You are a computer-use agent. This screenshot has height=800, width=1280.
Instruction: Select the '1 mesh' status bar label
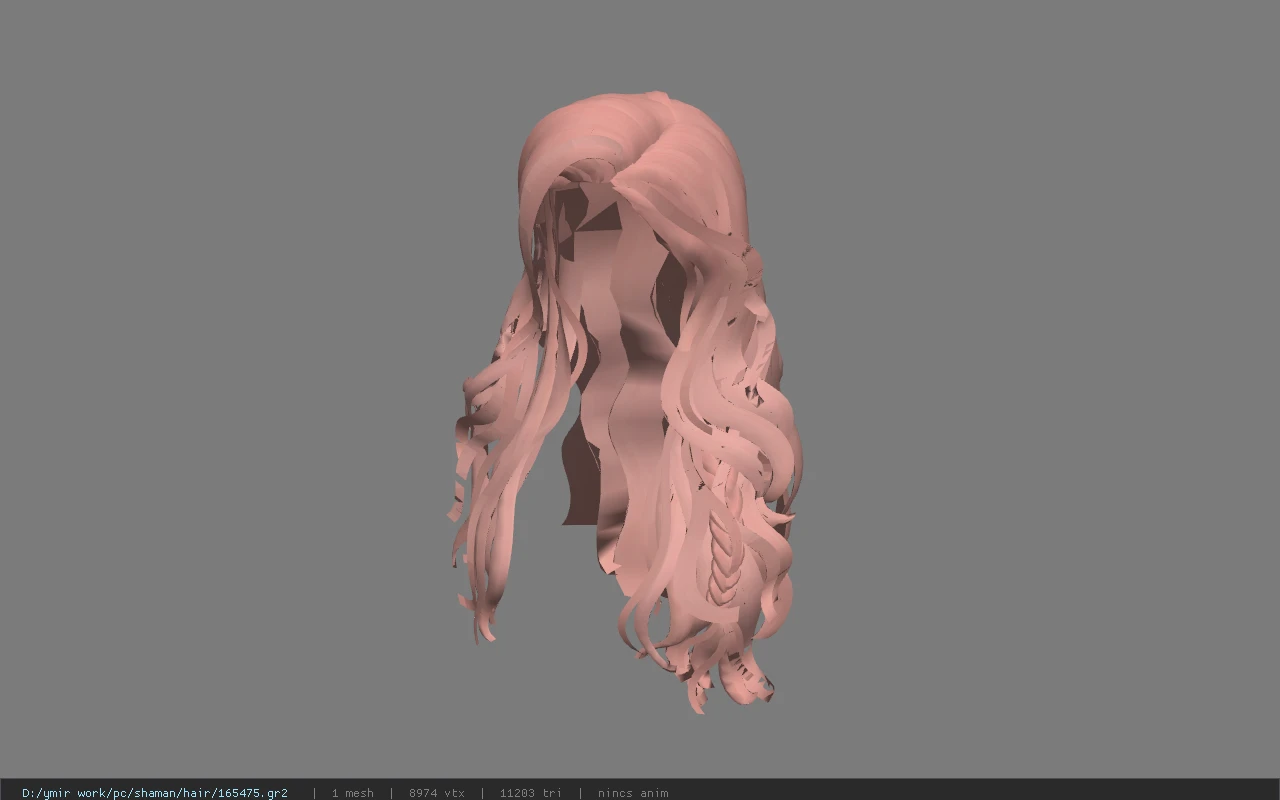352,793
